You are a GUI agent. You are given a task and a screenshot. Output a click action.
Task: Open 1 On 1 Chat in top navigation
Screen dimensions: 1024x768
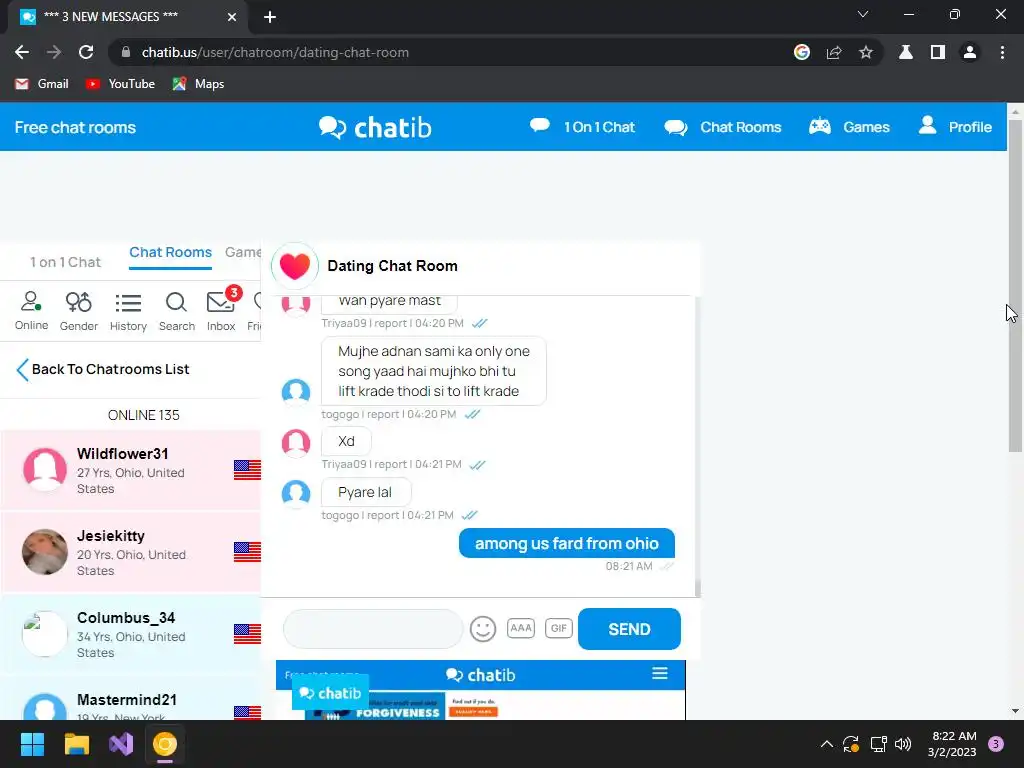582,127
